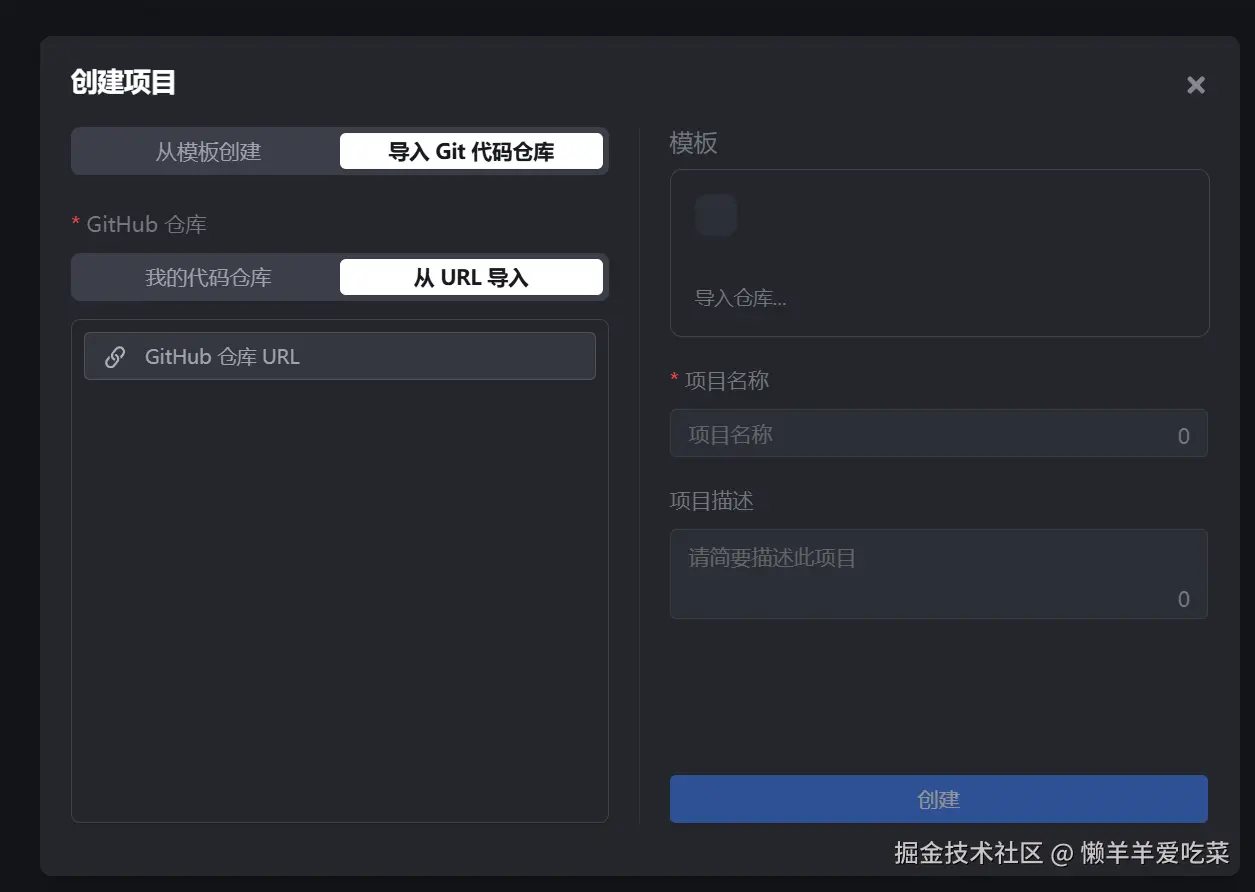The width and height of the screenshot is (1255, 892).
Task: Click the character counter on 项目名称
Action: [1182, 435]
